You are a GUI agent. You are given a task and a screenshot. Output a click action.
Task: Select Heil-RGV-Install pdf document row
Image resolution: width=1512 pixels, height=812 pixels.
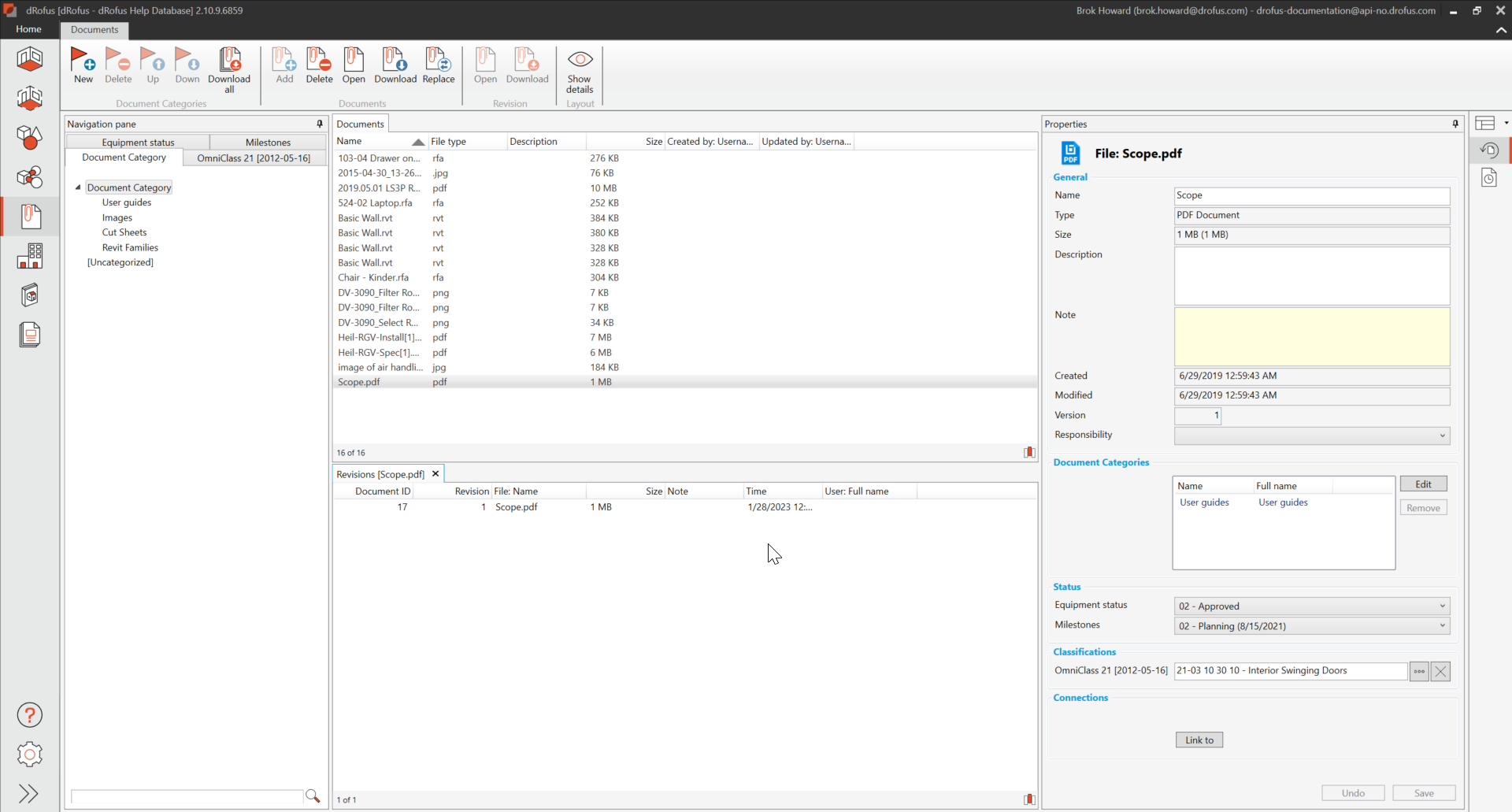(380, 337)
